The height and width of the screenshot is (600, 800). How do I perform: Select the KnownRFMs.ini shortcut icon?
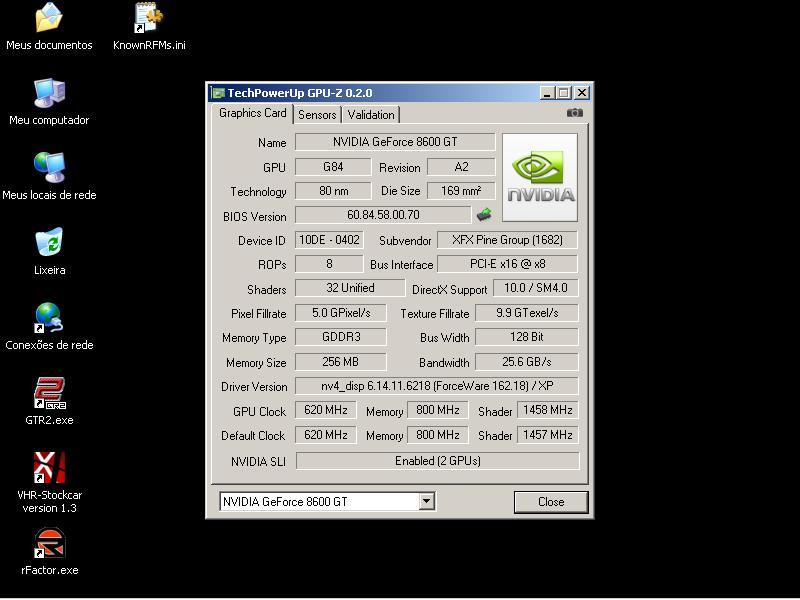point(148,18)
